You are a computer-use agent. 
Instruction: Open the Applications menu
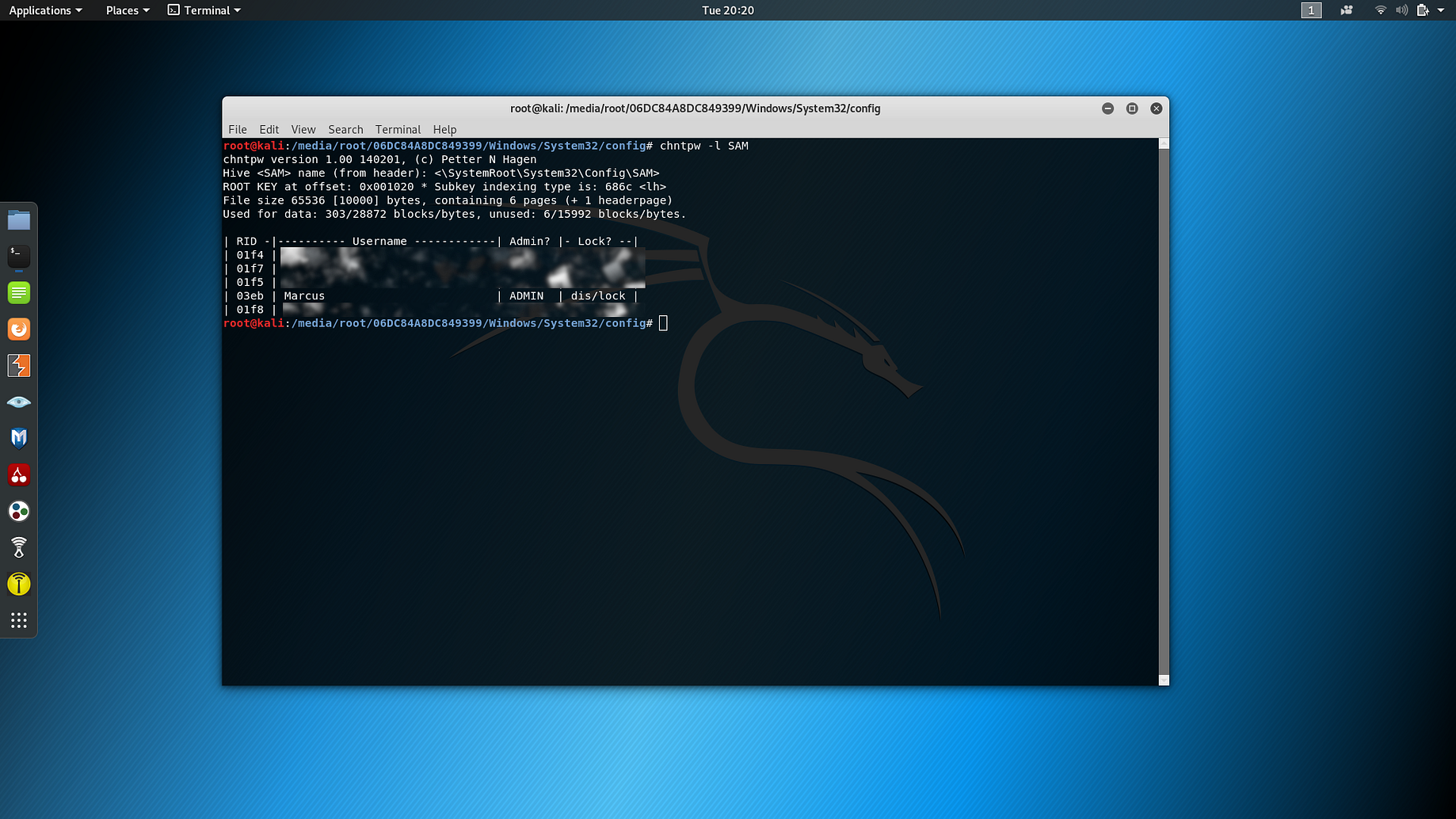click(x=45, y=10)
